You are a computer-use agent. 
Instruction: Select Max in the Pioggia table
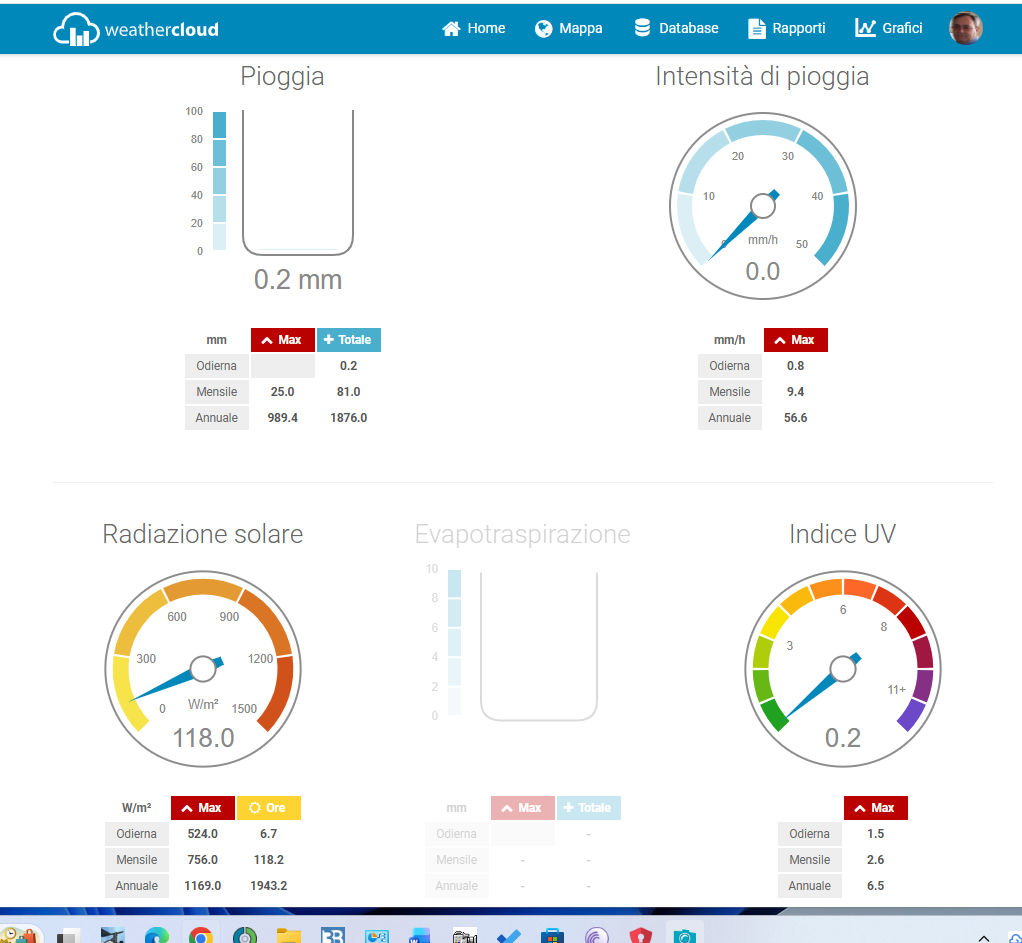pos(283,340)
